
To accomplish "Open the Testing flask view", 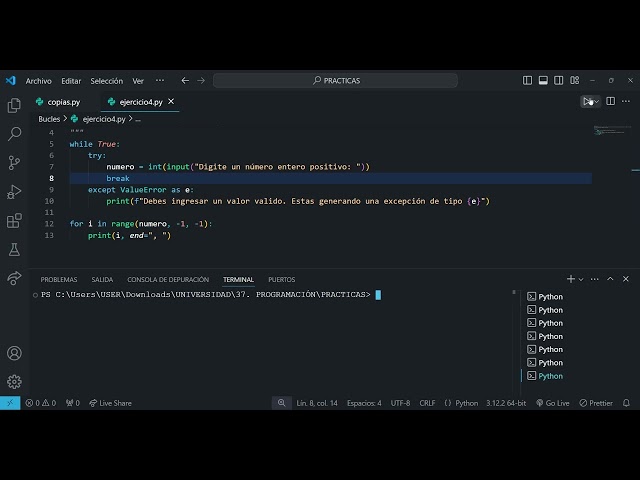I will (x=14, y=249).
